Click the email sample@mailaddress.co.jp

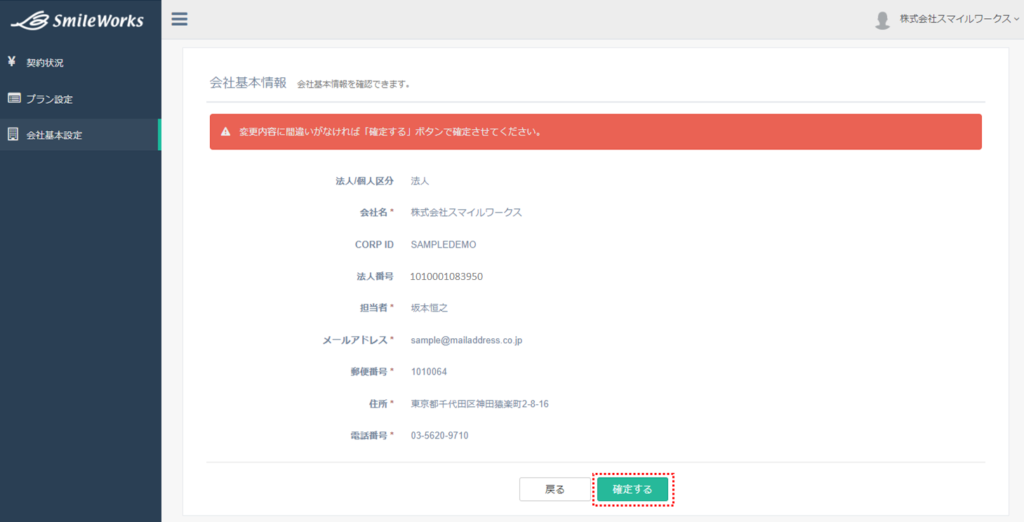pos(466,340)
